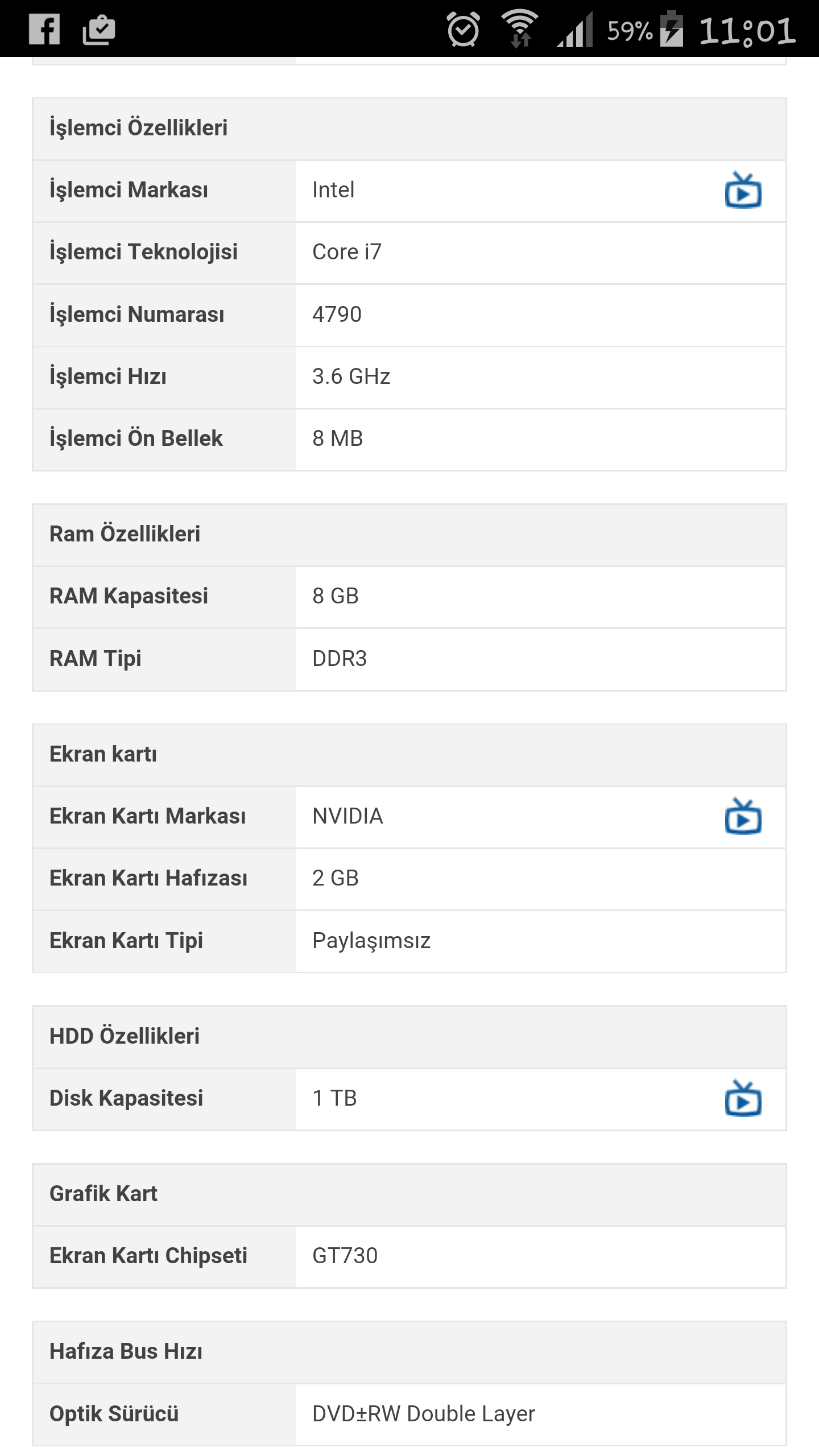Tap the video icon beside Intel
Image resolution: width=819 pixels, height=1456 pixels.
(x=743, y=191)
